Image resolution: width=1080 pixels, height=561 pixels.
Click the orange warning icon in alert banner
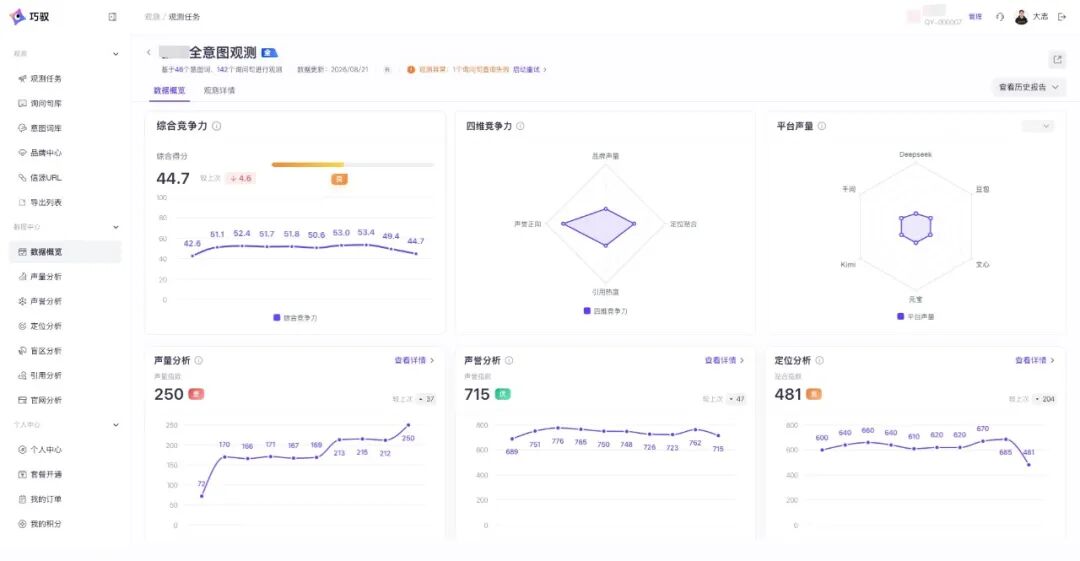pos(411,70)
